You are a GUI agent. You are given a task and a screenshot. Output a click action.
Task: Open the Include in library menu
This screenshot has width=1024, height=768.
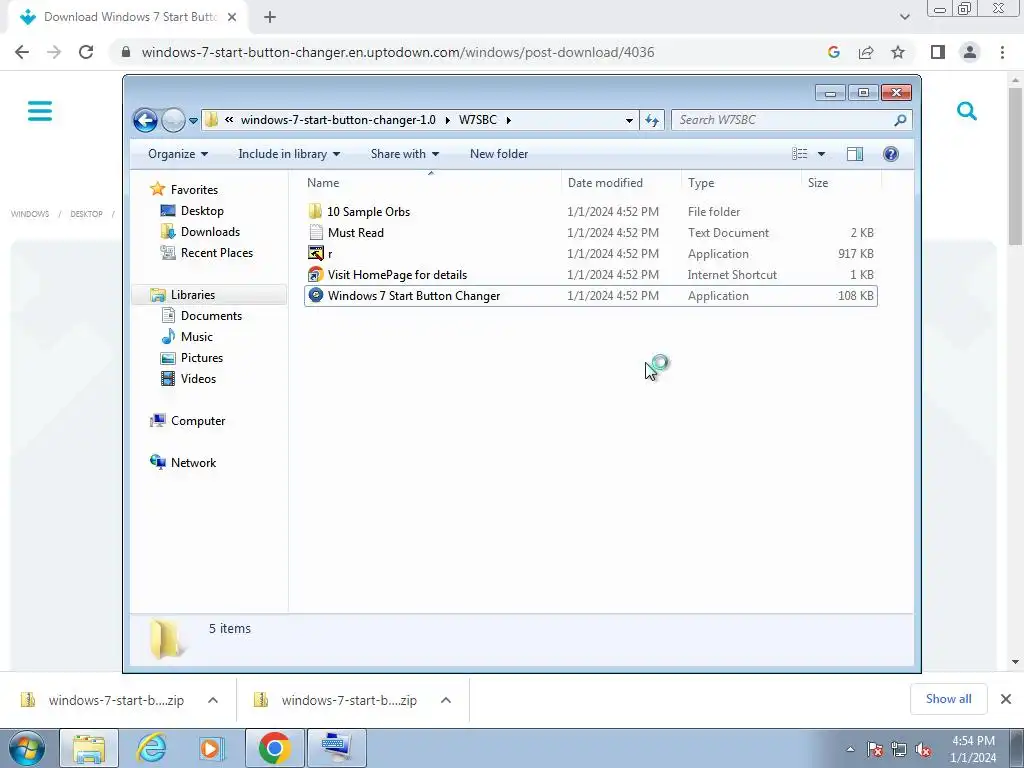[x=289, y=154]
